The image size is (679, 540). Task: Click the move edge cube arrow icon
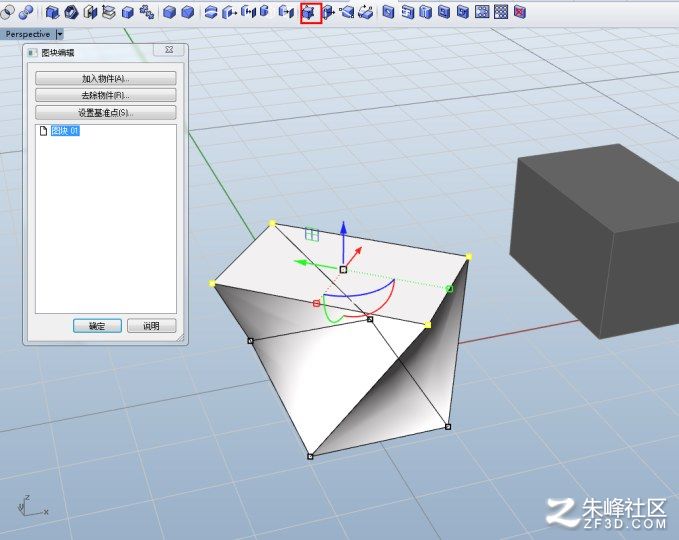pyautogui.click(x=329, y=13)
